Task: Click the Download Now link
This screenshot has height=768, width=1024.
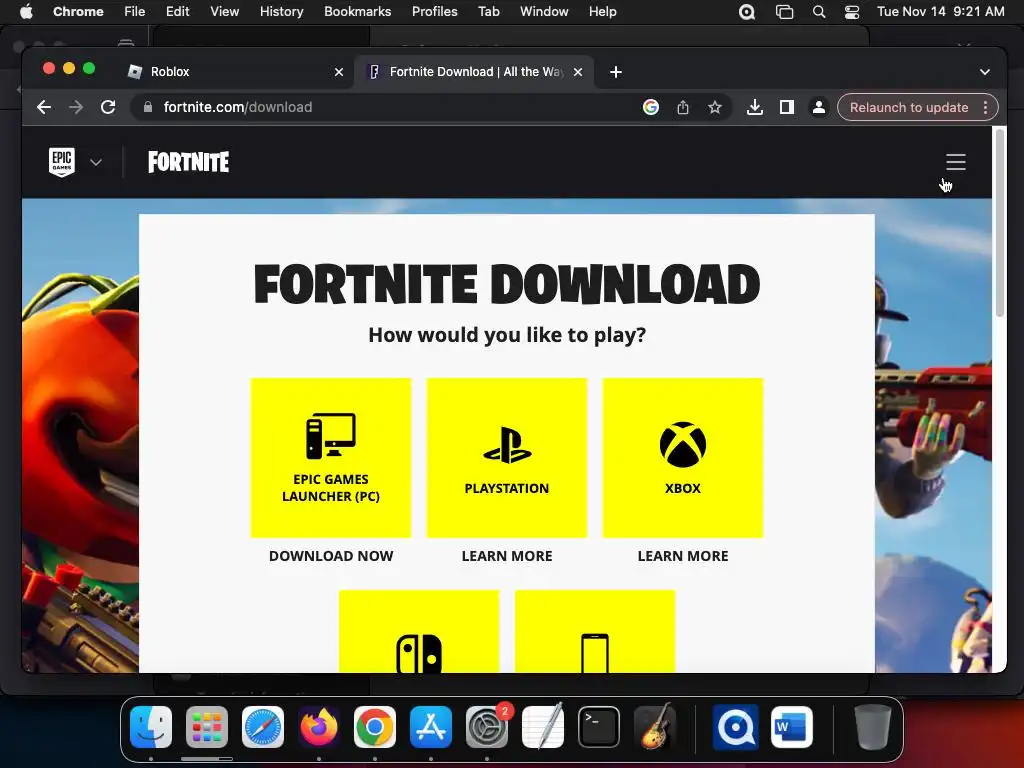Action: (x=331, y=556)
